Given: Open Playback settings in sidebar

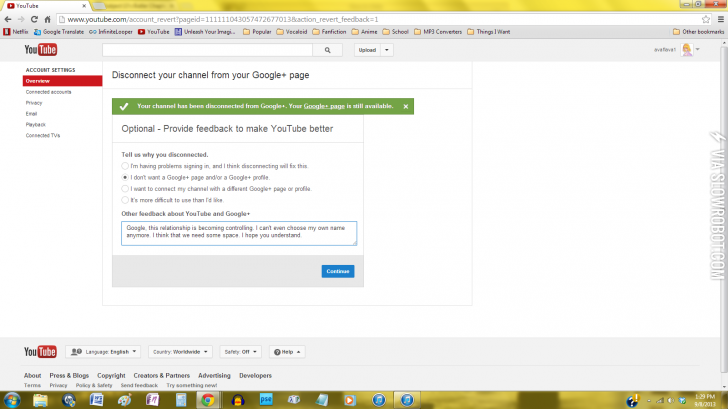Looking at the screenshot, I should pyautogui.click(x=36, y=124).
